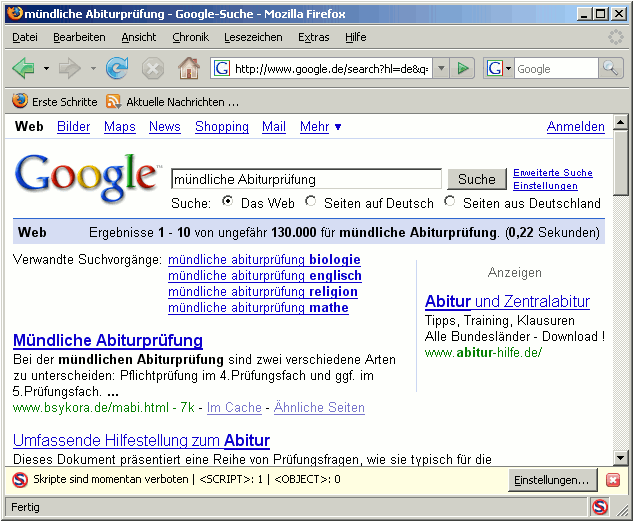
Task: Open the search engine selector dropdown
Action: [508, 68]
